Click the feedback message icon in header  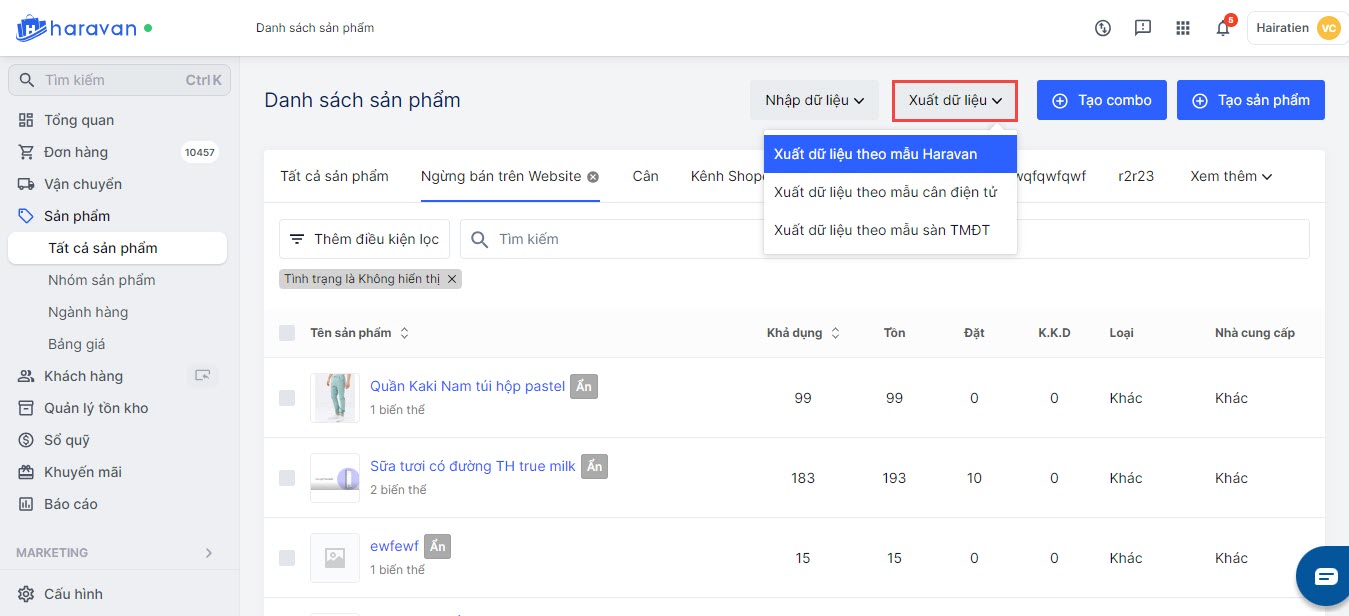click(1143, 28)
